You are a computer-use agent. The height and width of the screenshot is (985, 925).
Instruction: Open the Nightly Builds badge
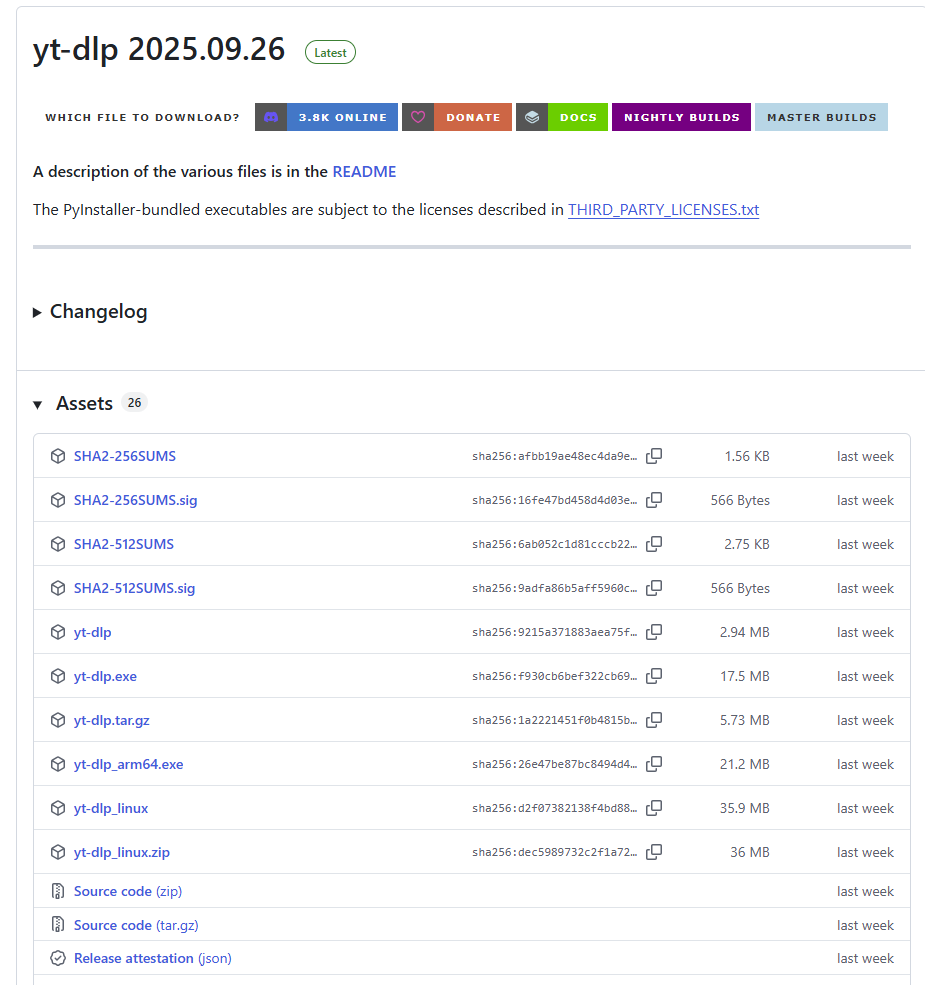click(681, 117)
